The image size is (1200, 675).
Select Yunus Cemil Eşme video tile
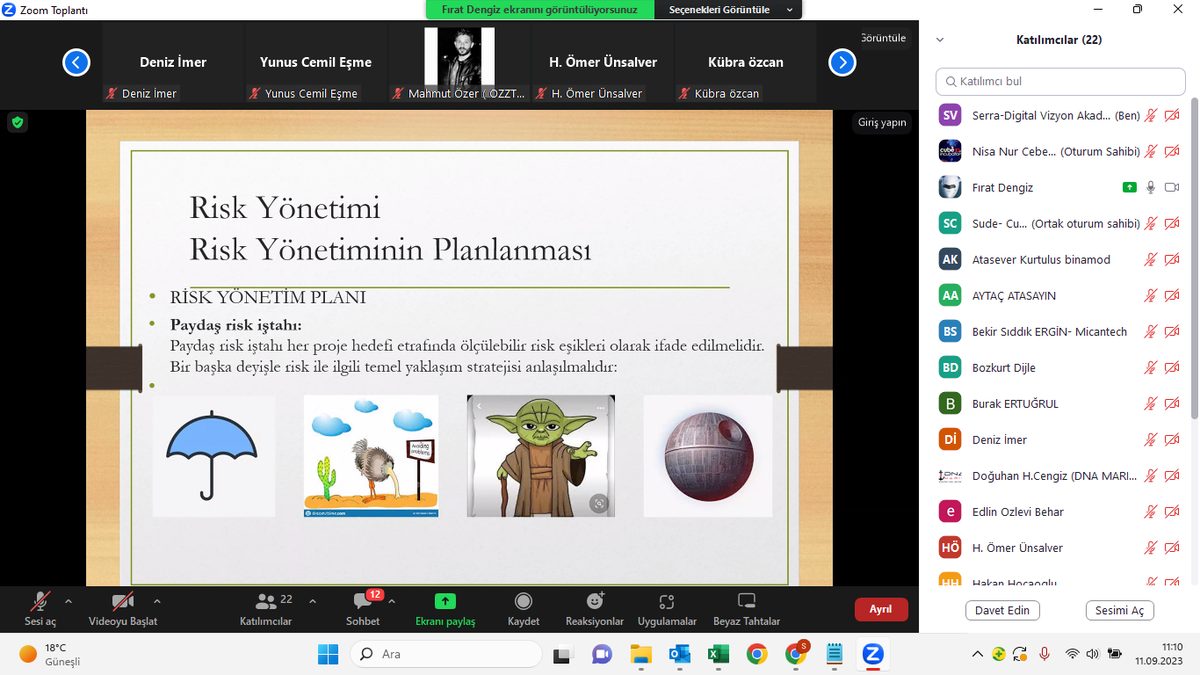(316, 63)
